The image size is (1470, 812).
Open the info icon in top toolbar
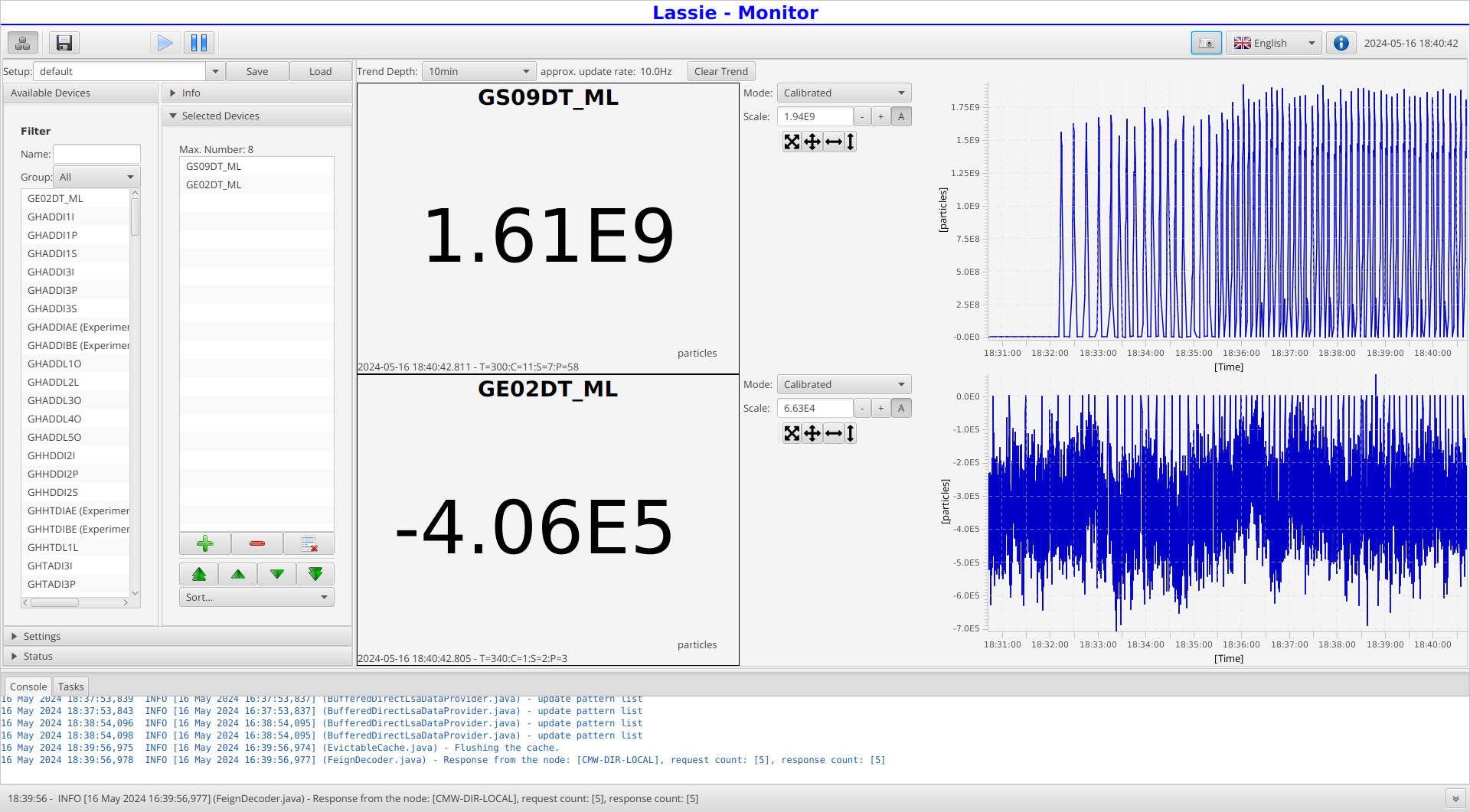(x=1341, y=43)
